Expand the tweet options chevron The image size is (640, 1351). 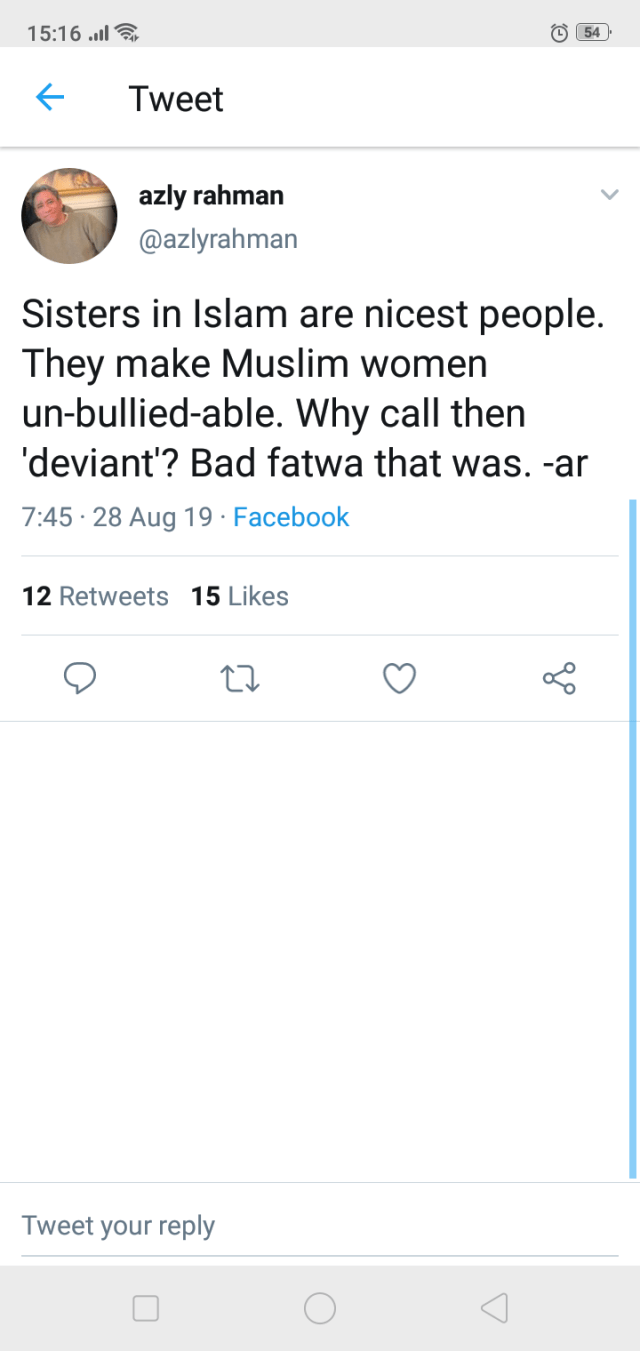[609, 195]
